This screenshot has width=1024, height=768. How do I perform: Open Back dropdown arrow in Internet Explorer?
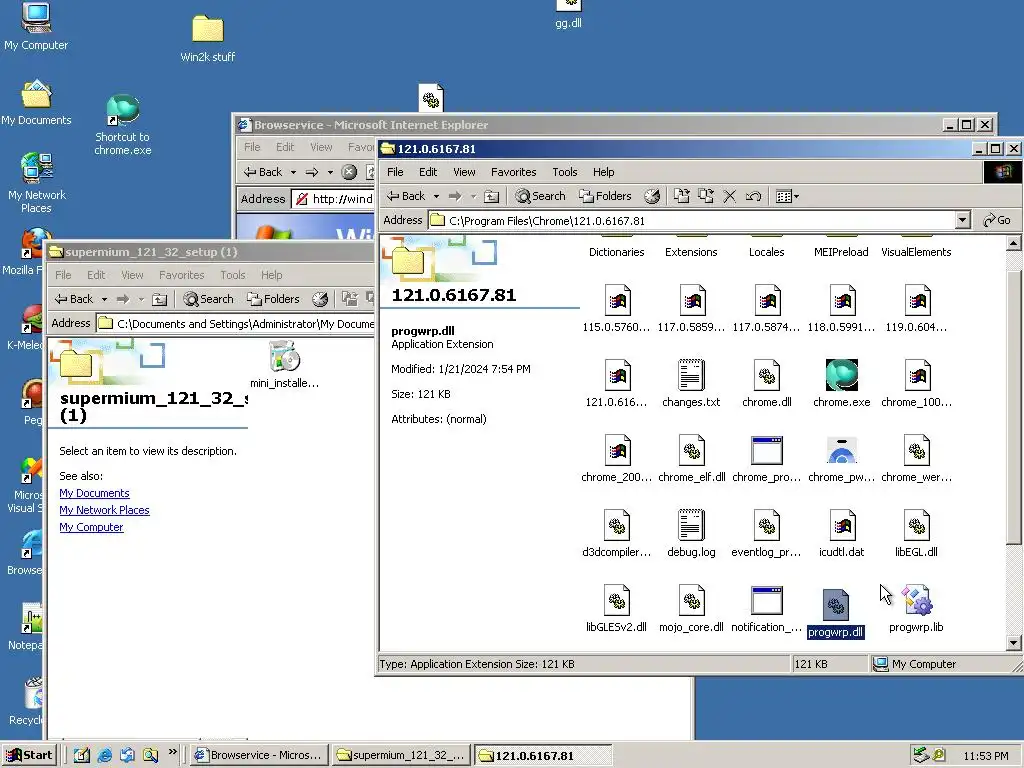point(293,172)
